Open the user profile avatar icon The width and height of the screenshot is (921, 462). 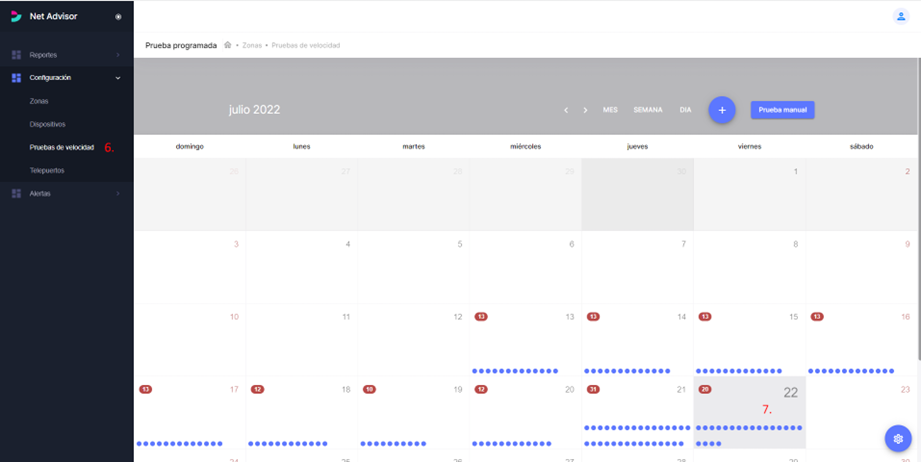900,16
